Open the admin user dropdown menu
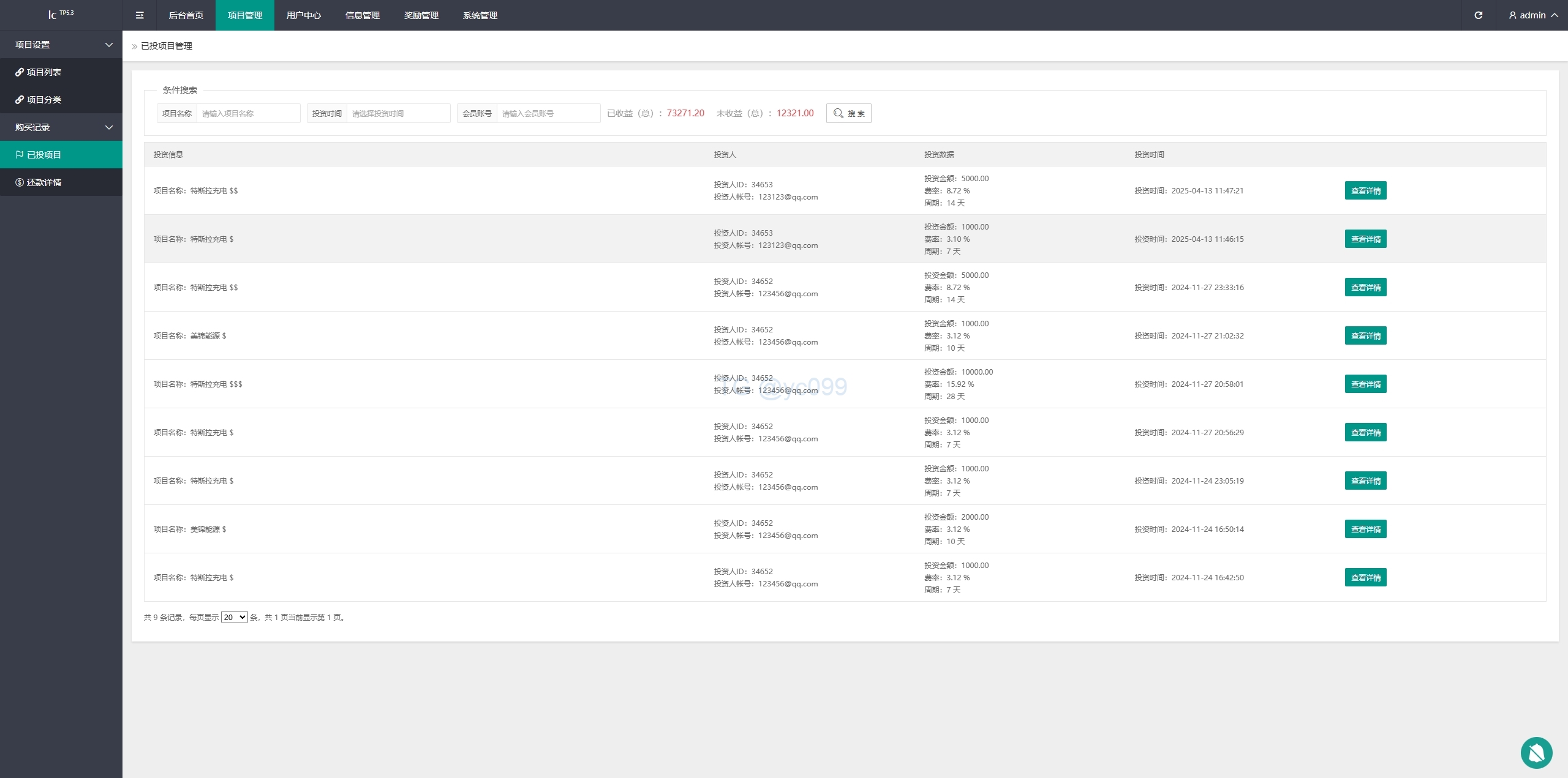1568x778 pixels. (1532, 15)
